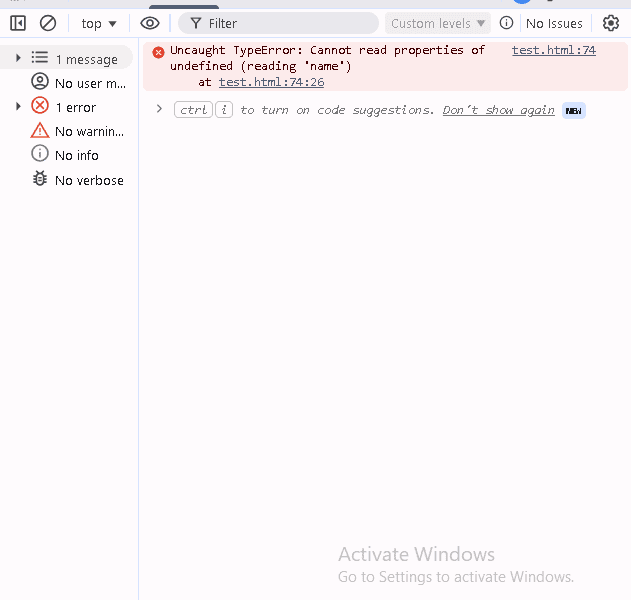Click into the Filter text field
This screenshot has width=631, height=600.
[x=290, y=23]
